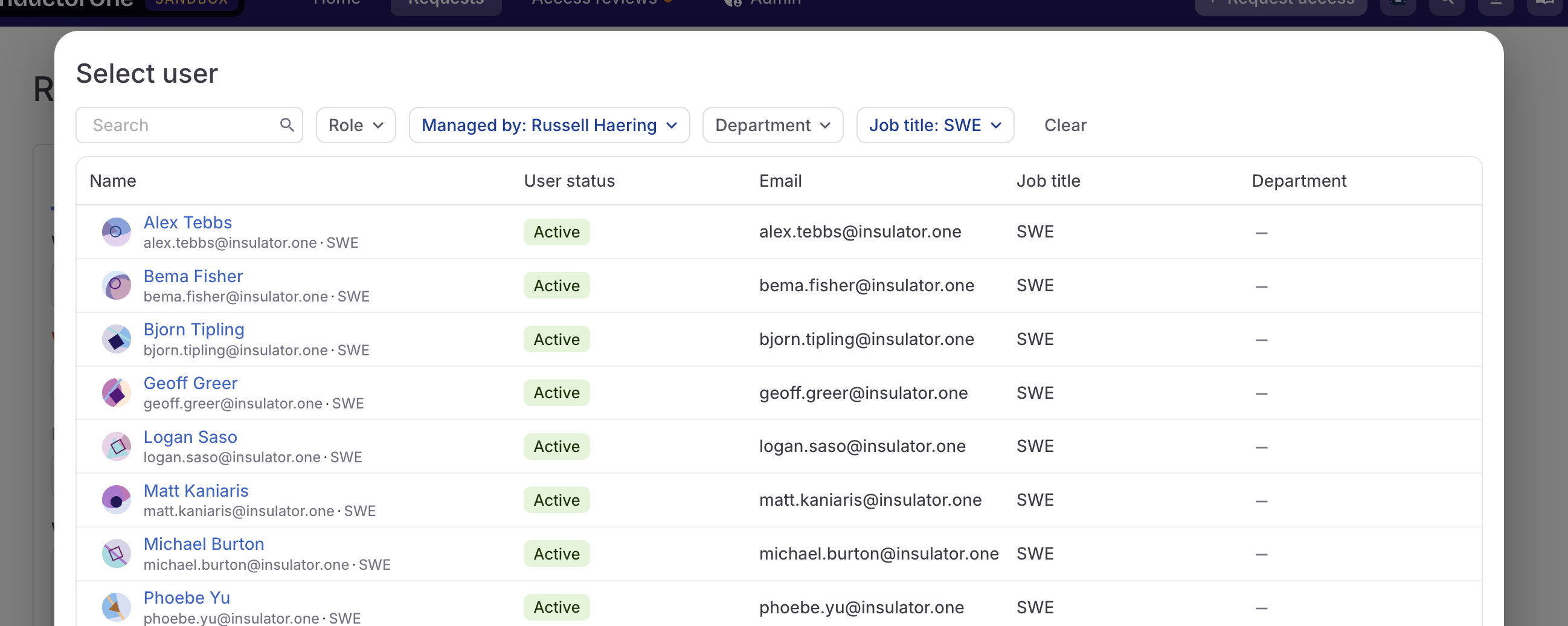Switch to the Requests tab
The width and height of the screenshot is (1568, 626).
coord(446,3)
